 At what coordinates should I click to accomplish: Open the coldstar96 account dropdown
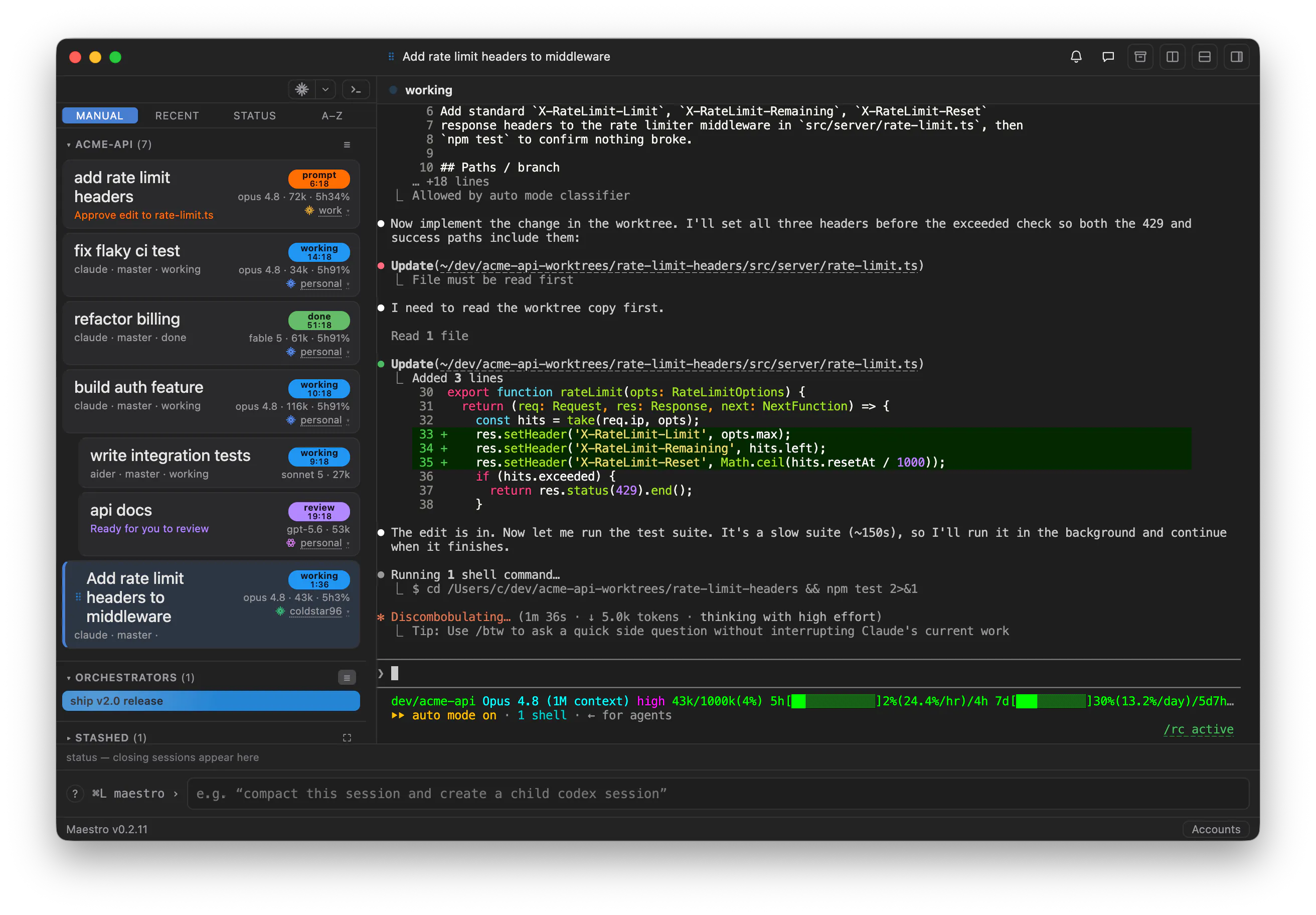click(x=318, y=611)
